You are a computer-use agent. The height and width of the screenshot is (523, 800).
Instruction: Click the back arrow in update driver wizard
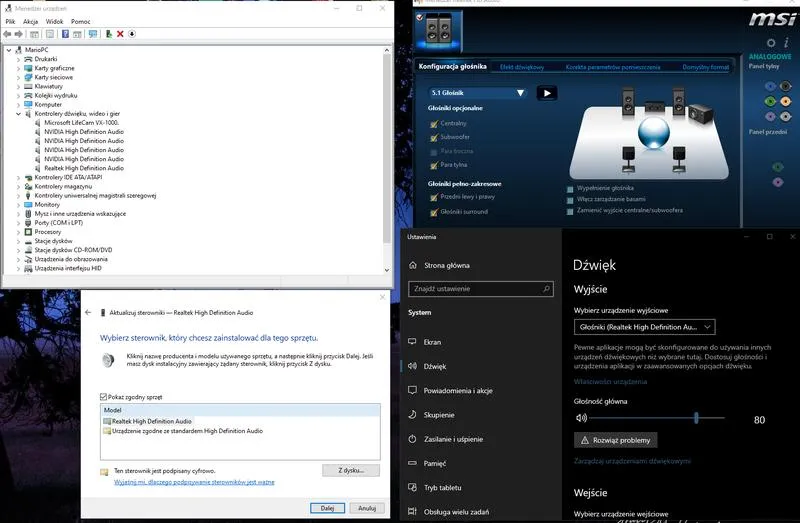pyautogui.click(x=89, y=313)
